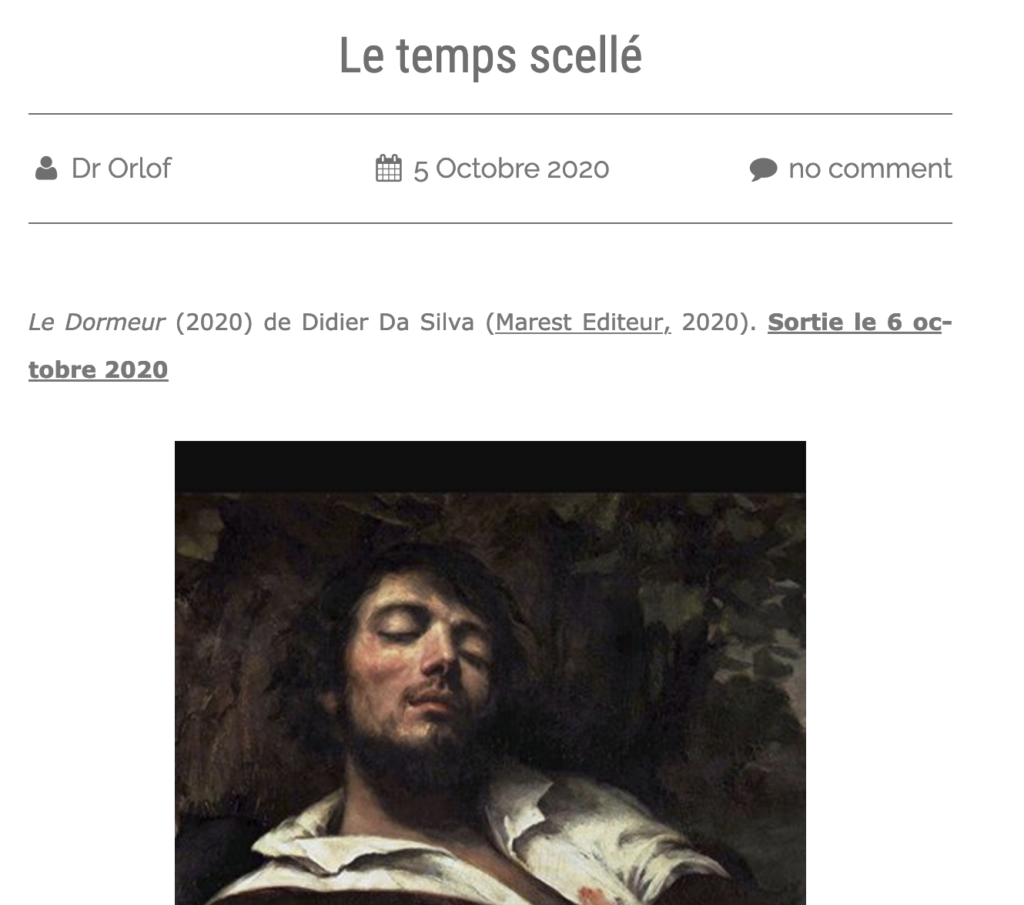This screenshot has width=1024, height=905.
Task: Follow the Marest Editeur link
Action: coord(583,323)
